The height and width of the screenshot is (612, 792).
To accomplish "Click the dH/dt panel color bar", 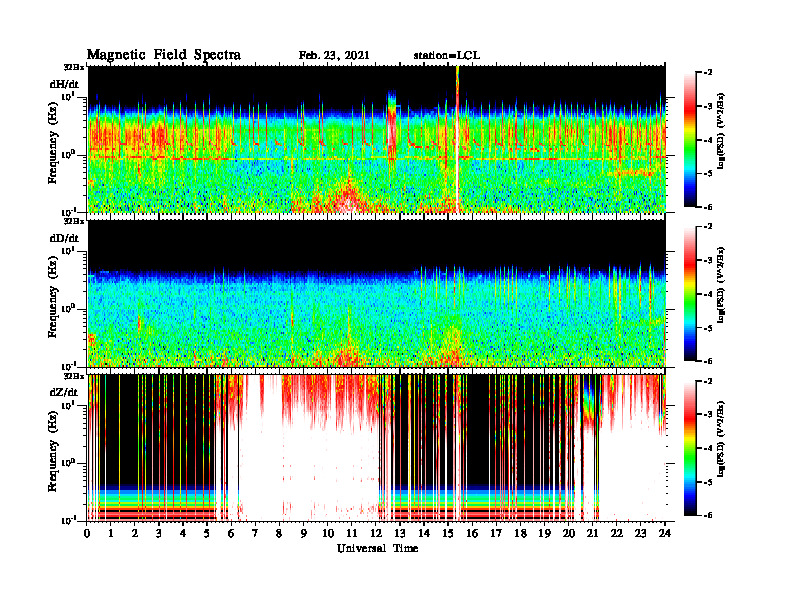I will 690,140.
